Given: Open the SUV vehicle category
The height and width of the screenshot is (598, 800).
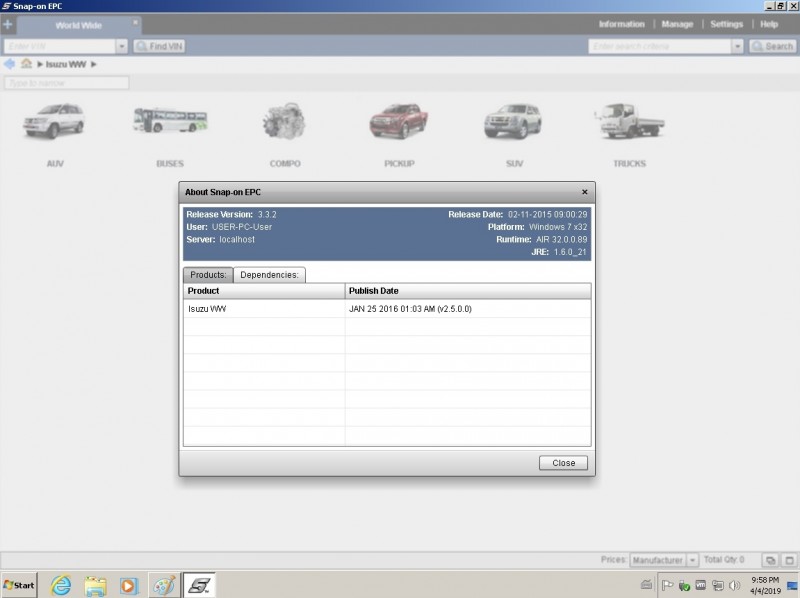Looking at the screenshot, I should (x=513, y=123).
